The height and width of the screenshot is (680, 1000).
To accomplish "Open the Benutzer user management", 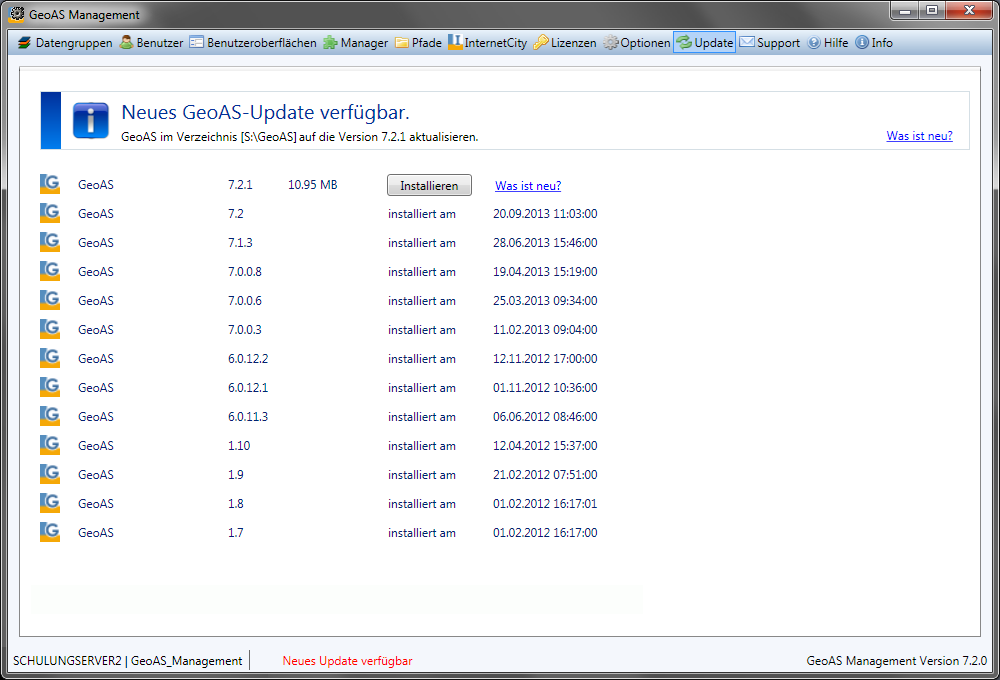I will pyautogui.click(x=152, y=43).
